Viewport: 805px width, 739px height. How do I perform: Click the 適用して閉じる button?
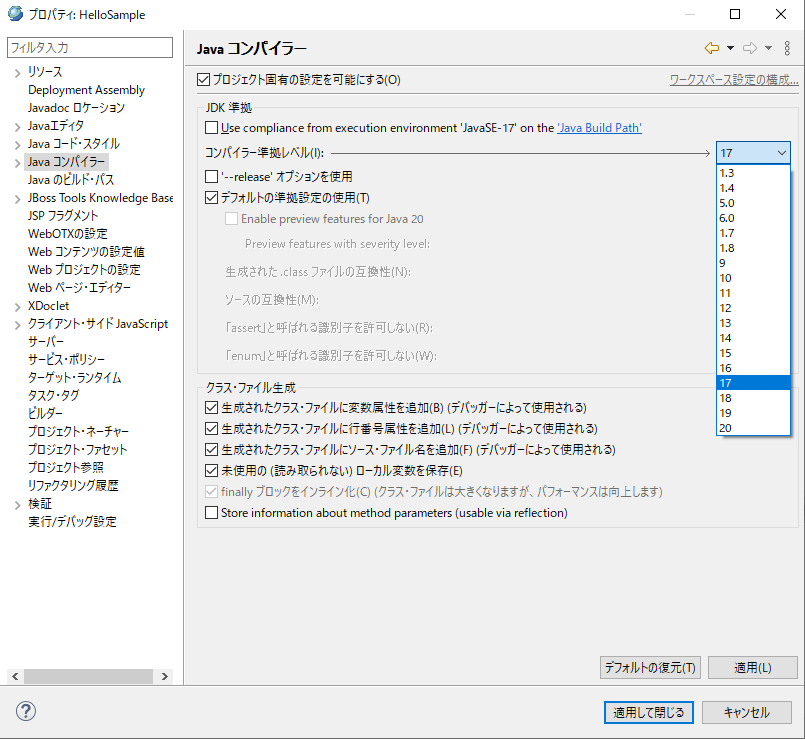click(648, 712)
